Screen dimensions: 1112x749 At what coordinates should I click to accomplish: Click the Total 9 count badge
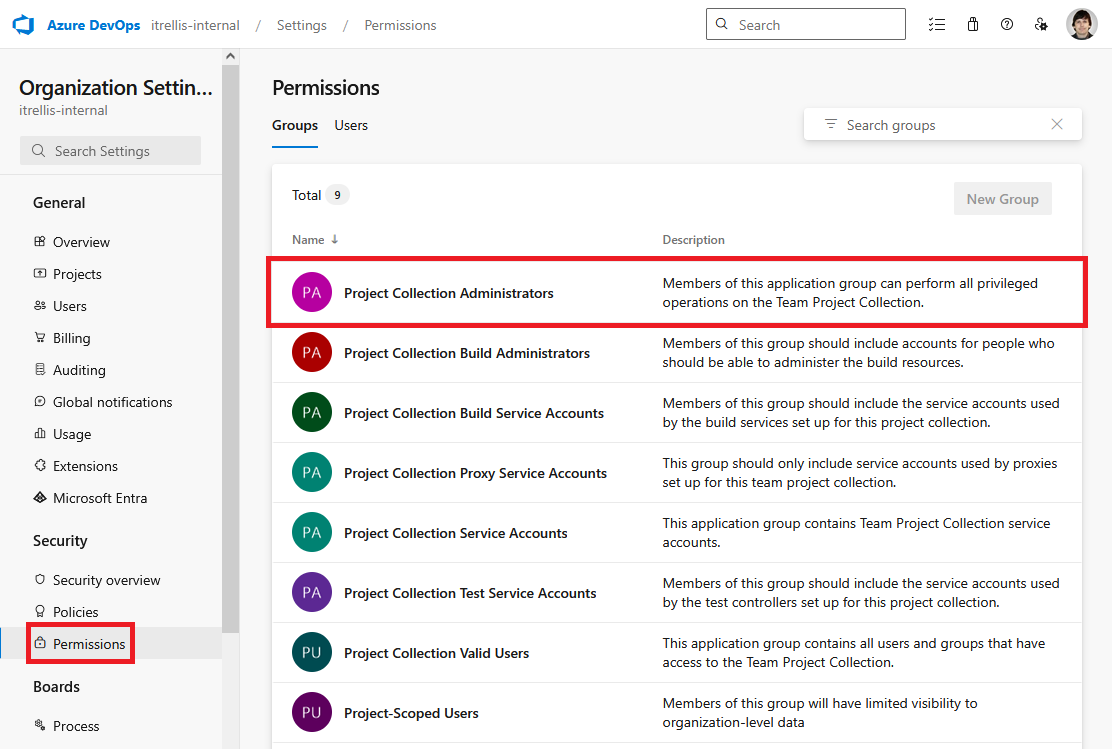tap(338, 195)
